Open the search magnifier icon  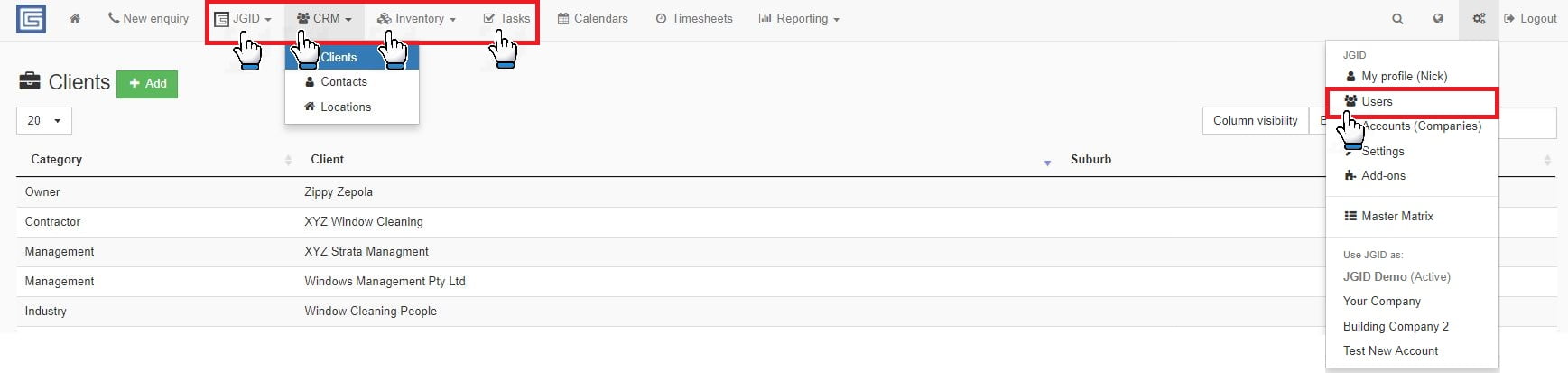pos(1397,18)
